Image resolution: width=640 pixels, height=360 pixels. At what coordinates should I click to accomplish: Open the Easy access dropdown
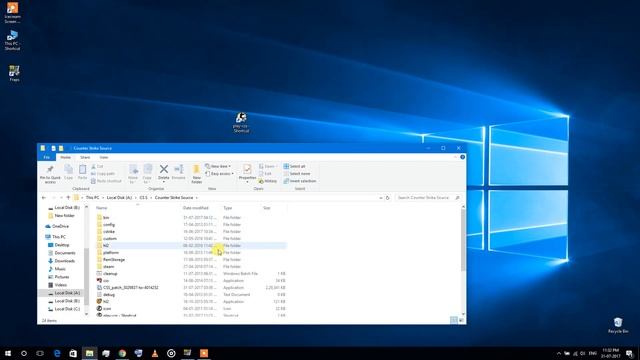tap(220, 173)
